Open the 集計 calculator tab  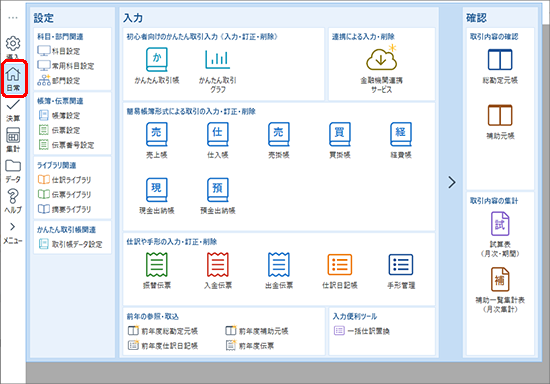pyautogui.click(x=13, y=140)
